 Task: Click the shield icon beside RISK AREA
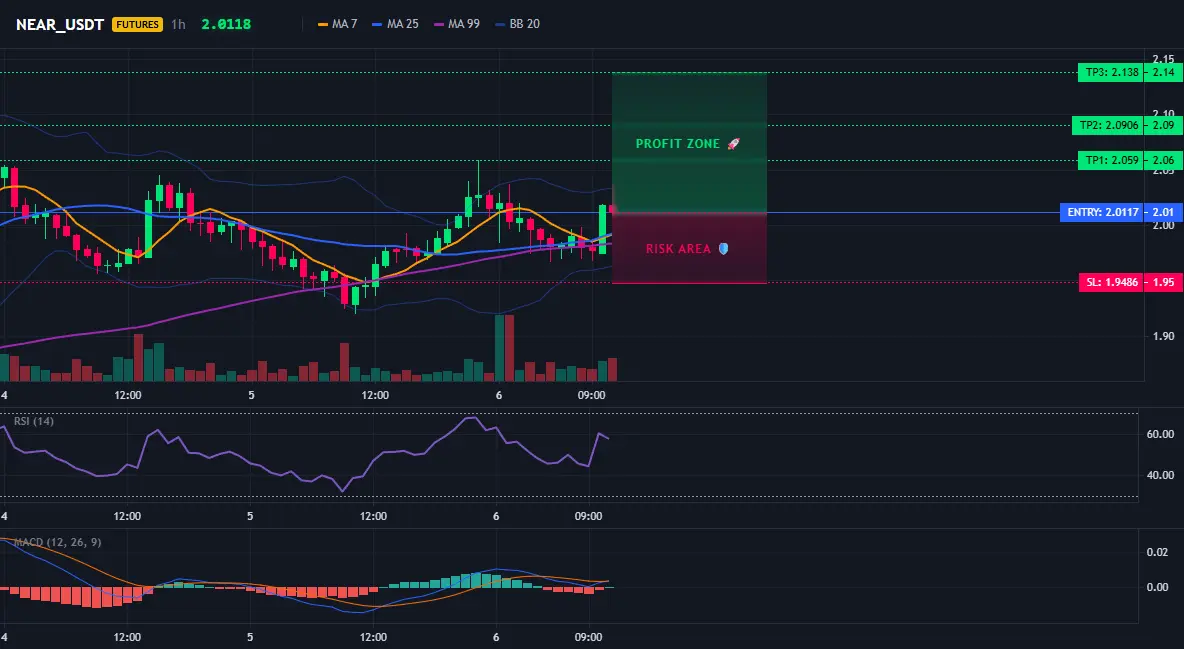click(x=723, y=249)
